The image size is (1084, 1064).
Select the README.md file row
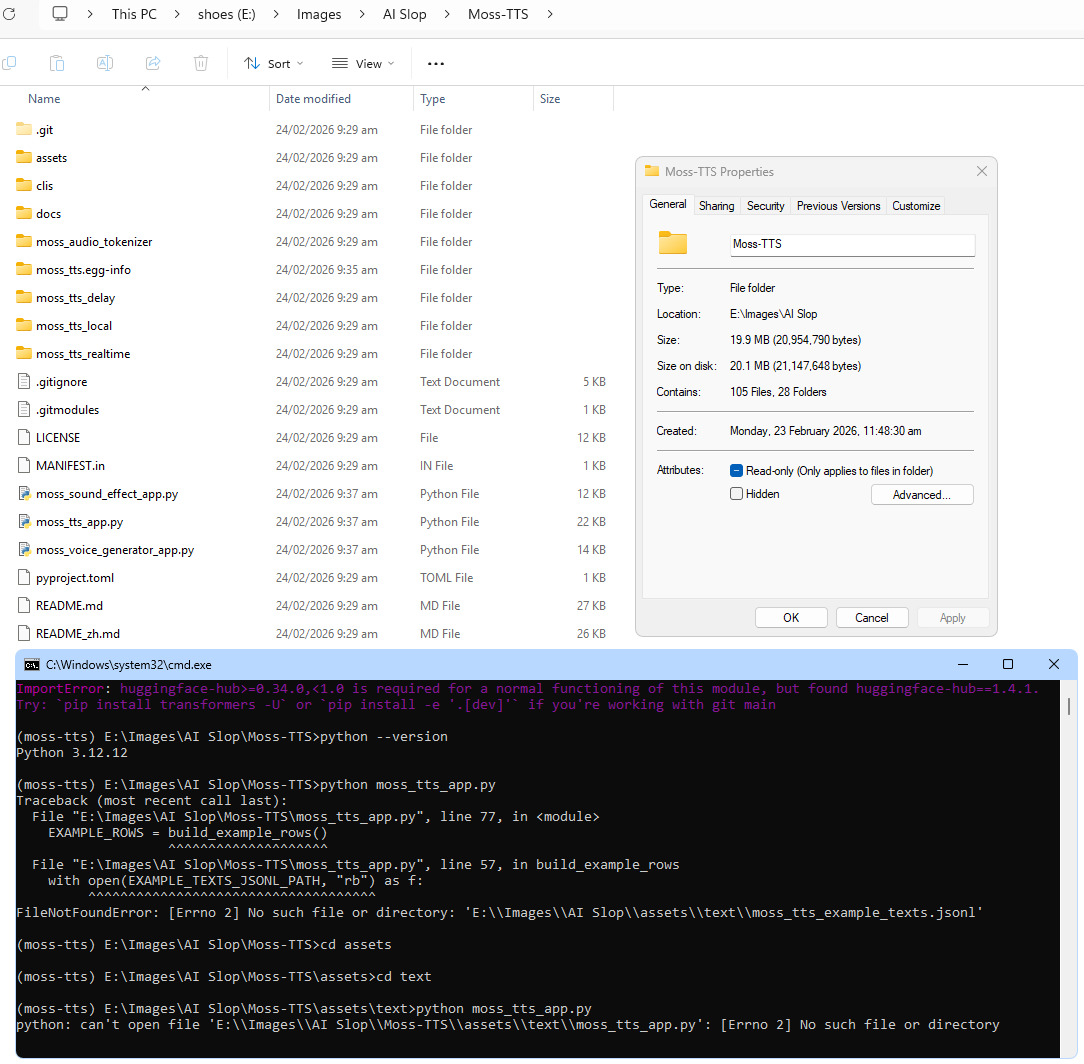311,605
